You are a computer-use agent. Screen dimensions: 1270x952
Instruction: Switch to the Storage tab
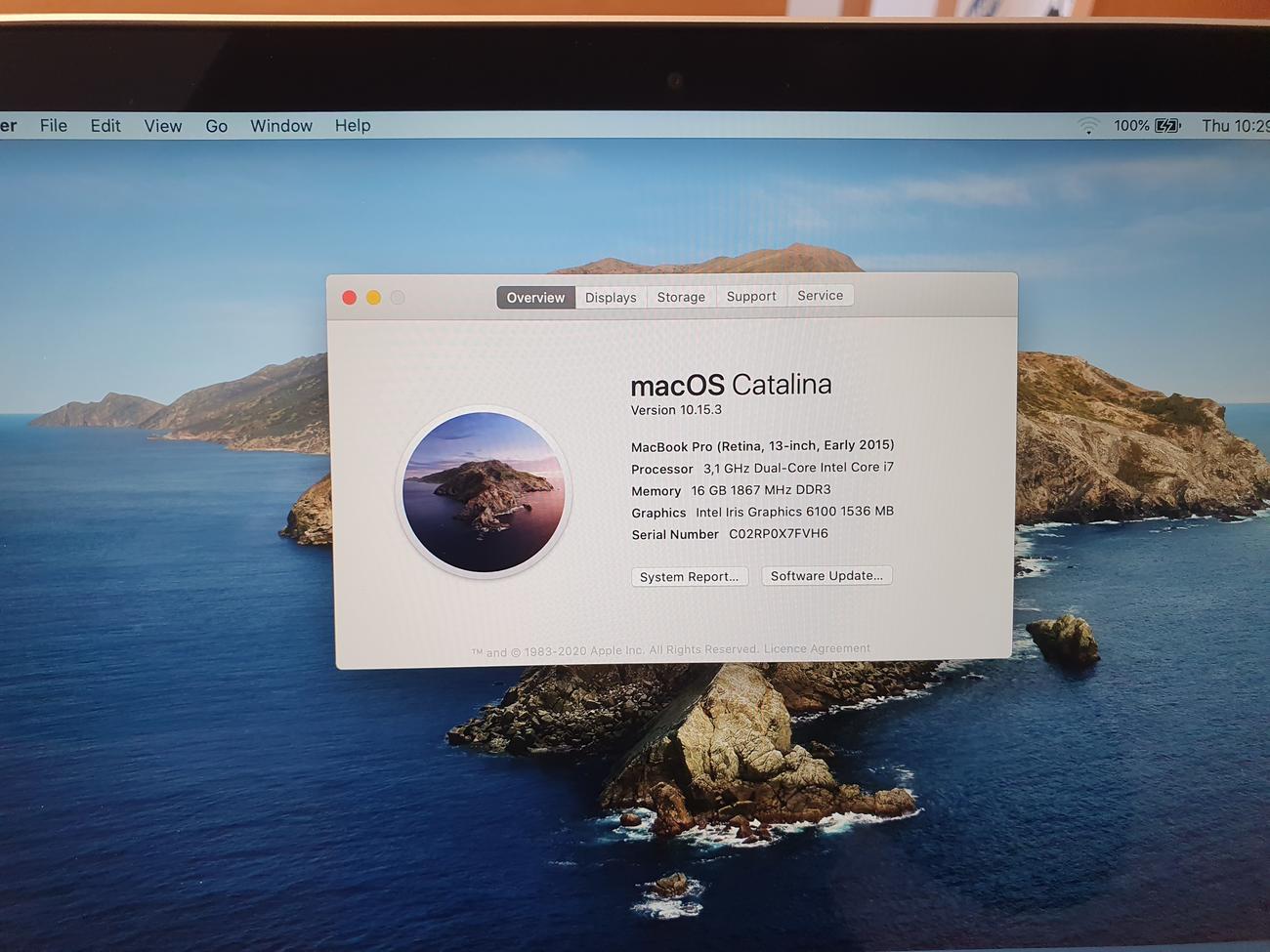(x=681, y=297)
